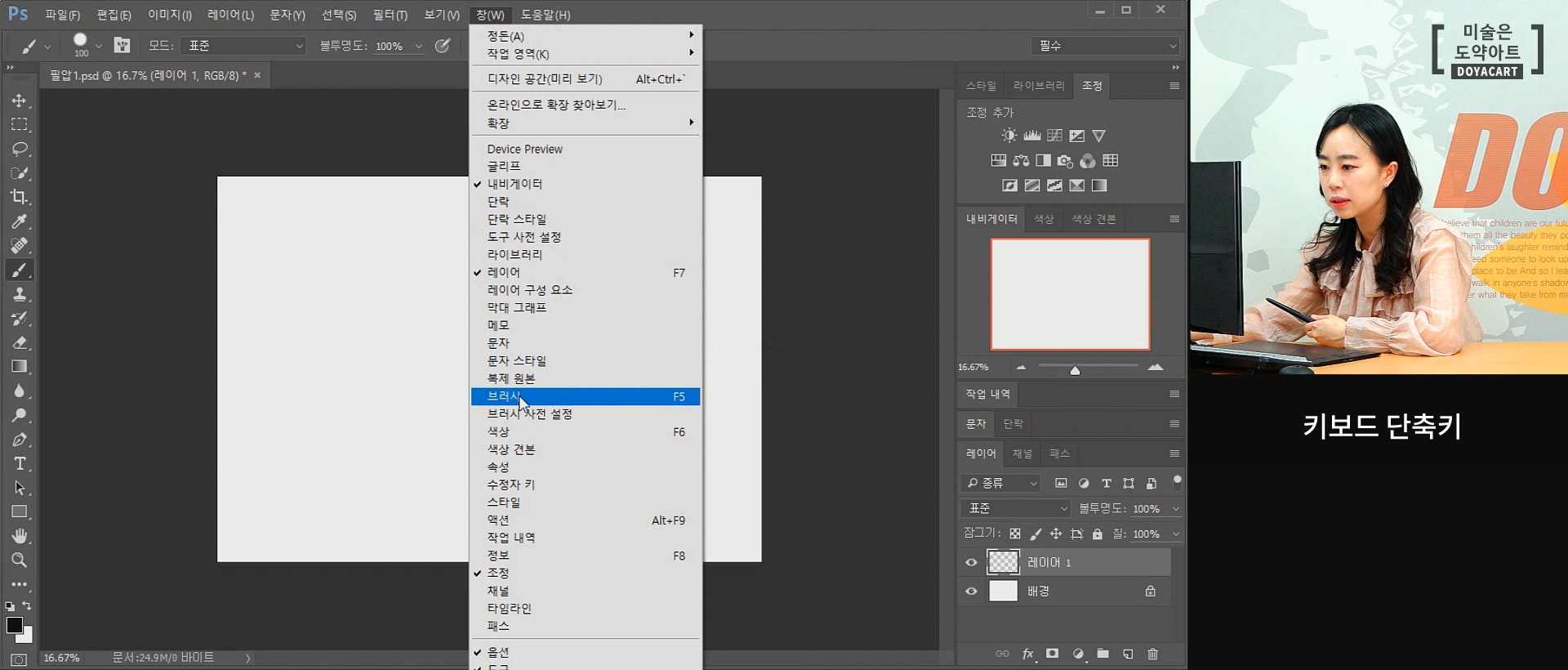Uncheck 내비게이터 in the window menu
Viewport: 1568px width, 670px height.
(514, 184)
